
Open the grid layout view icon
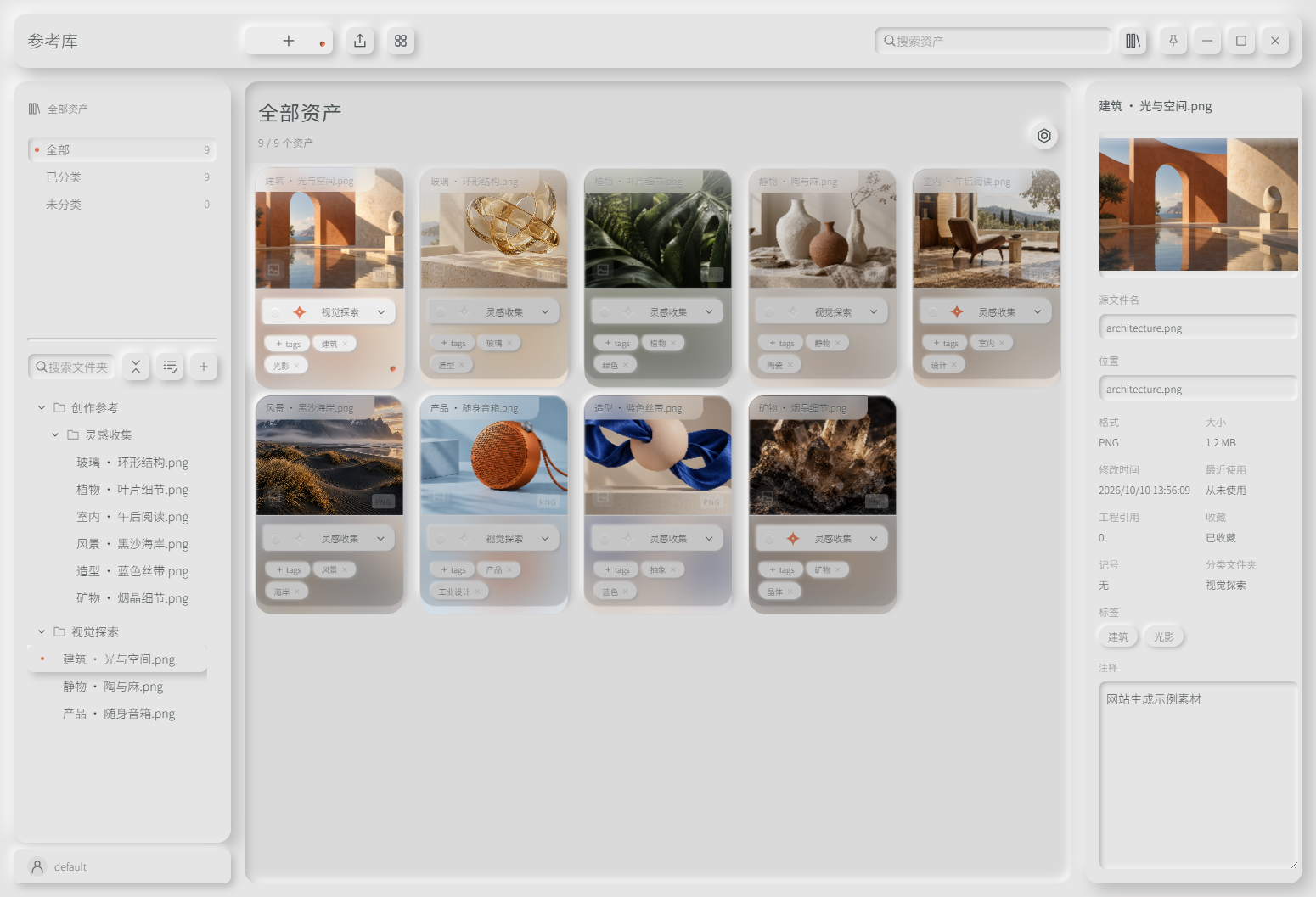pos(401,41)
